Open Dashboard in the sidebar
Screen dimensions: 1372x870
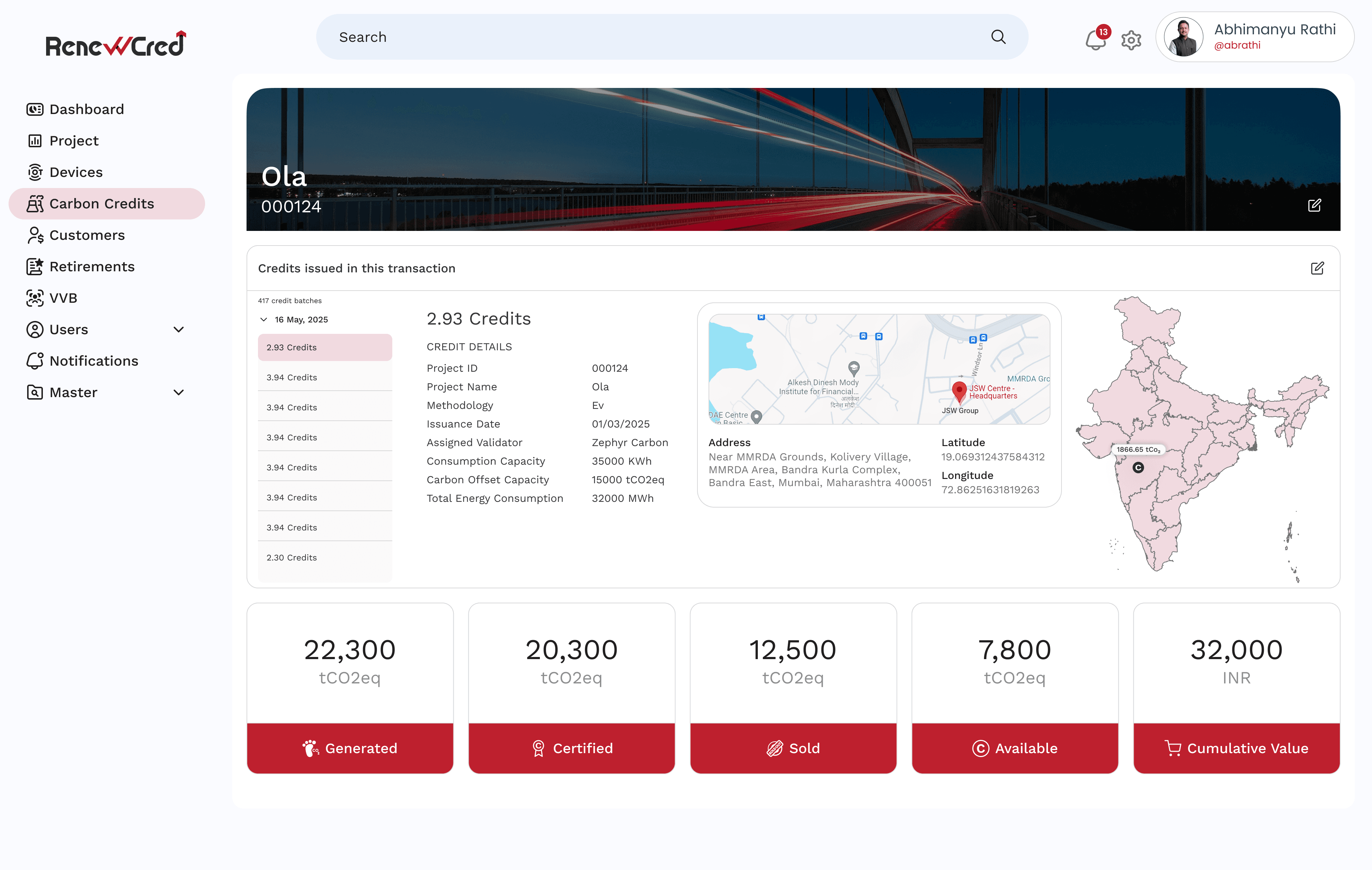pos(86,109)
